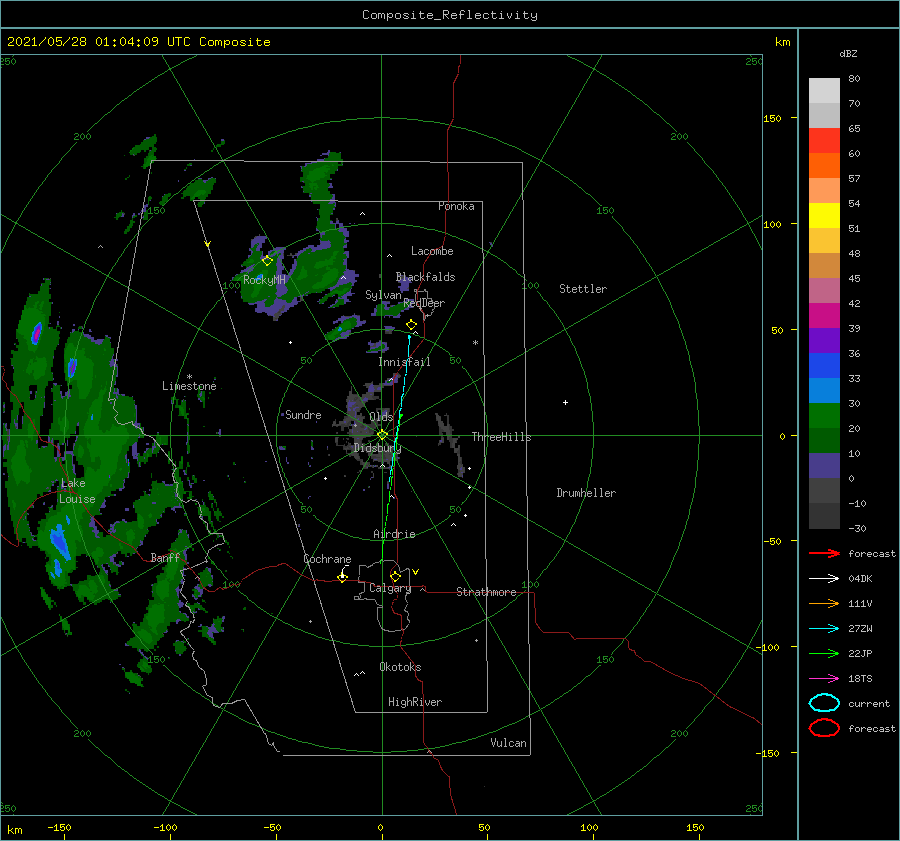Click the Cochrane label
The width and height of the screenshot is (900, 841).
[x=327, y=559]
